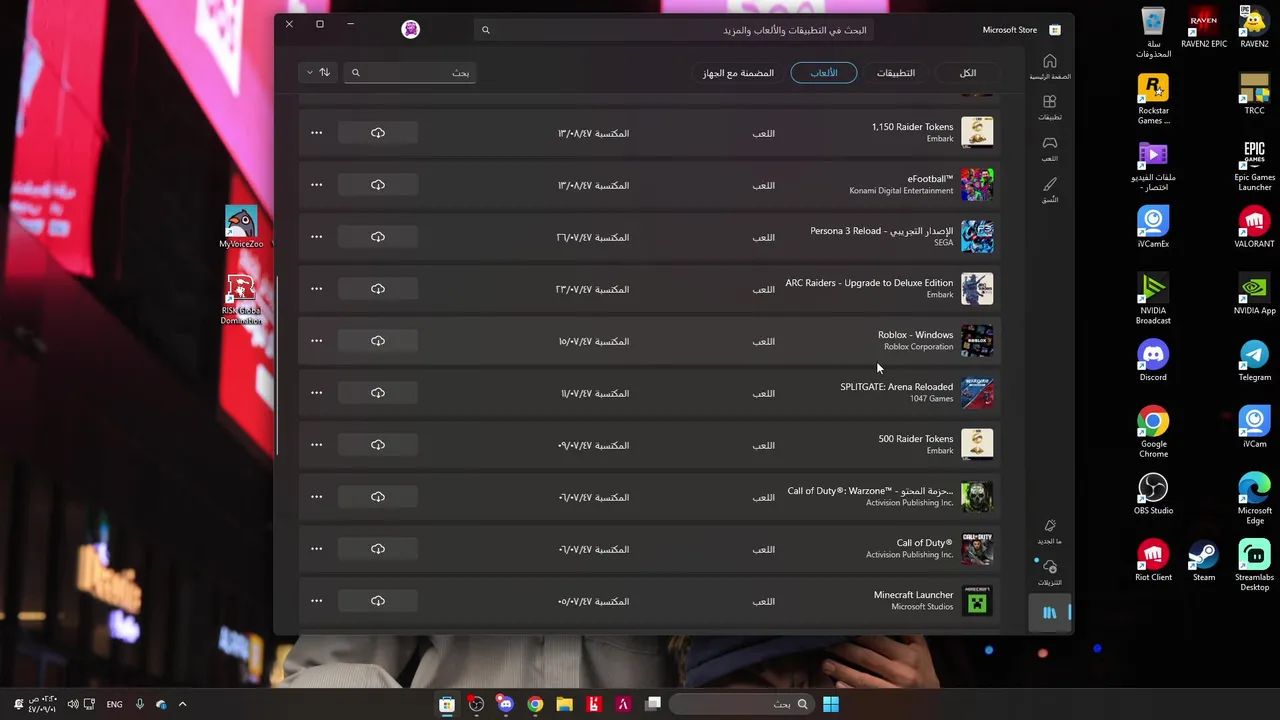Open the volume icon in system tray
The height and width of the screenshot is (720, 1280).
pos(73,704)
